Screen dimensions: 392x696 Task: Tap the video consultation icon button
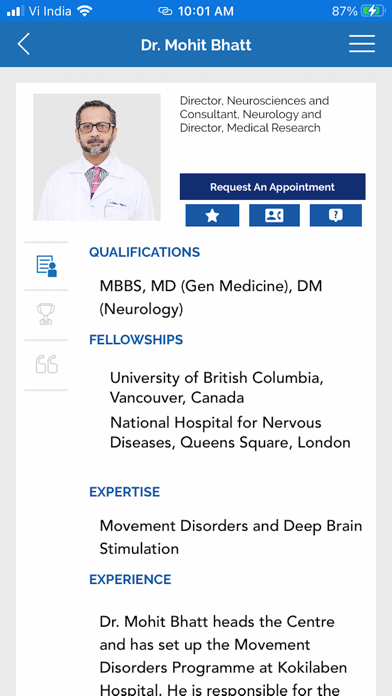tap(274, 216)
